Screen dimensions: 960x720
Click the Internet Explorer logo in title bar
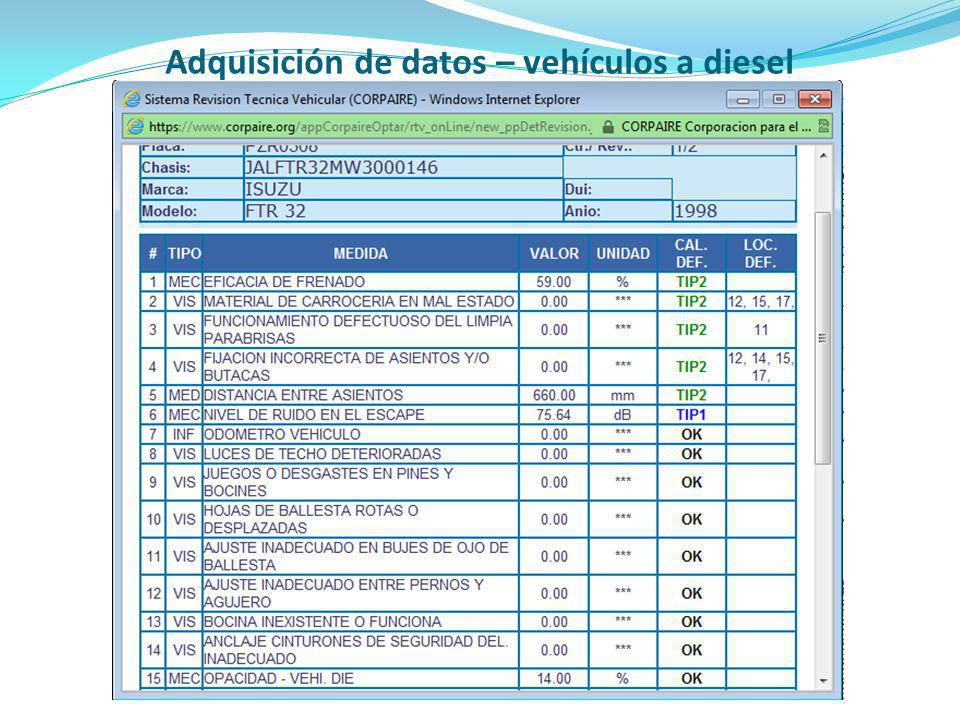[132, 99]
